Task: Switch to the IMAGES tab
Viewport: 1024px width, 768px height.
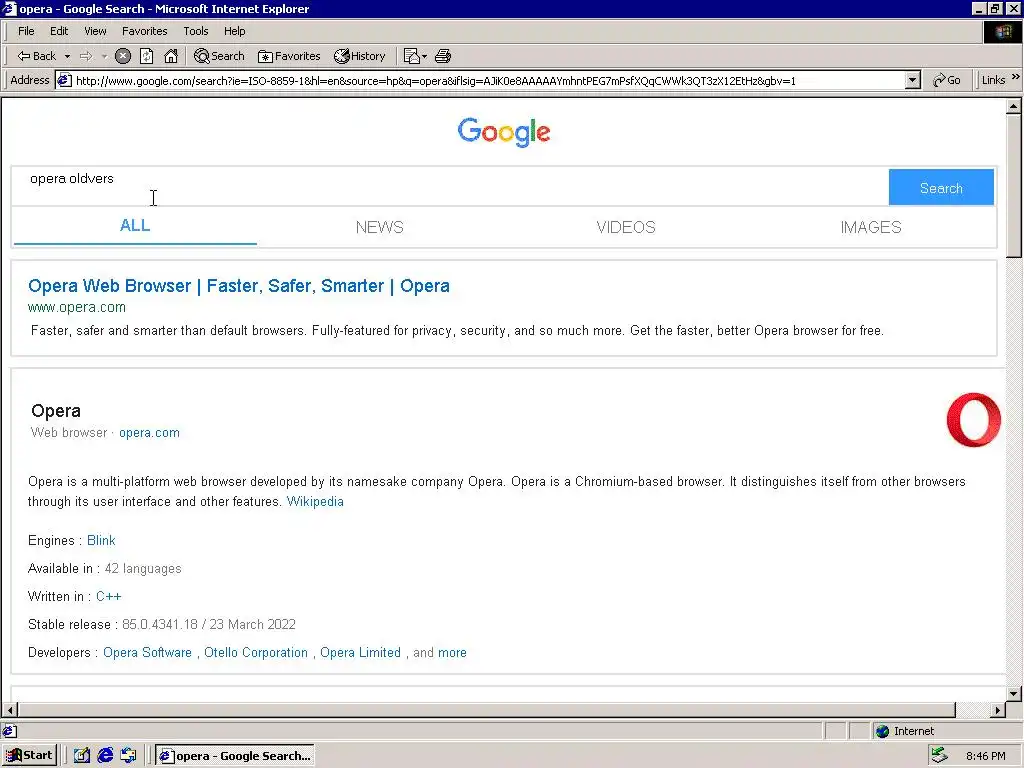Action: [x=871, y=227]
